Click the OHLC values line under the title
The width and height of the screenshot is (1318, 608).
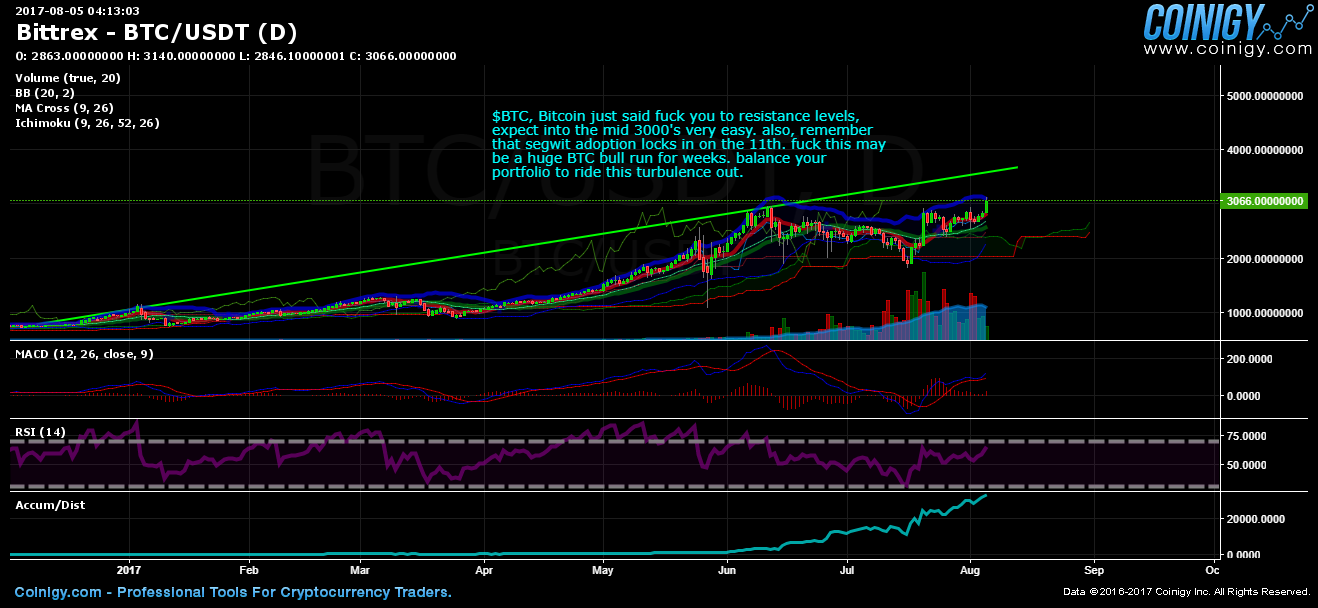[236, 56]
